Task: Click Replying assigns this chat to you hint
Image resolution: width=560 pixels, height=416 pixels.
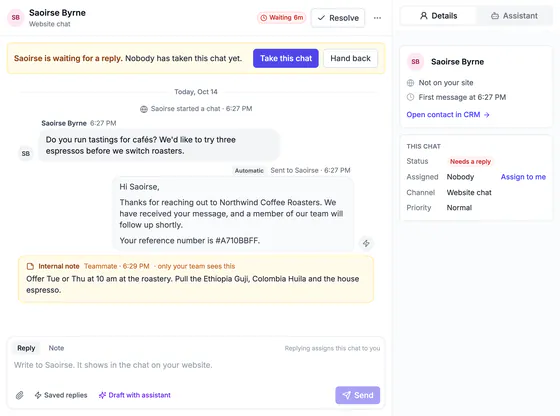Action: click(x=332, y=348)
